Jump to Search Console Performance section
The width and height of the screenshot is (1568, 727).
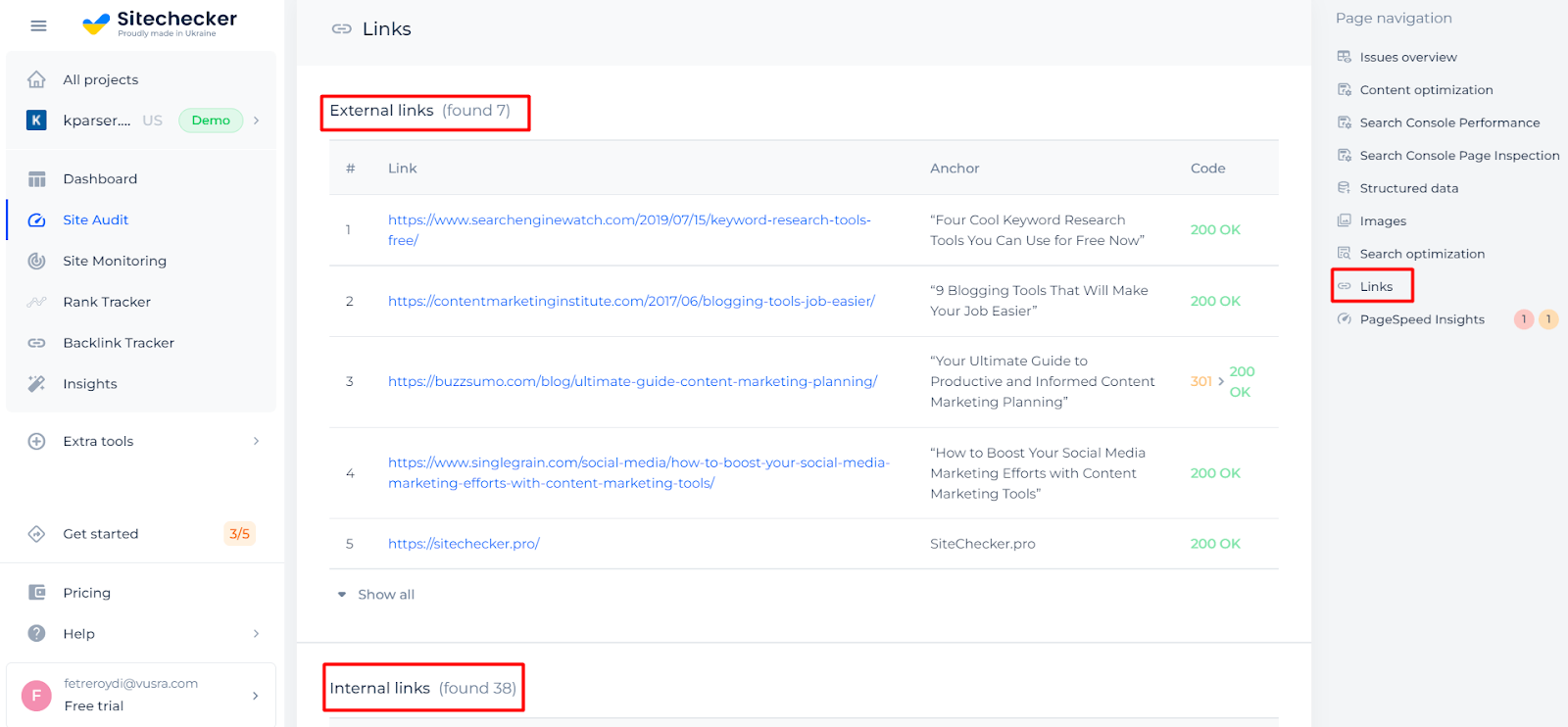click(x=1449, y=122)
